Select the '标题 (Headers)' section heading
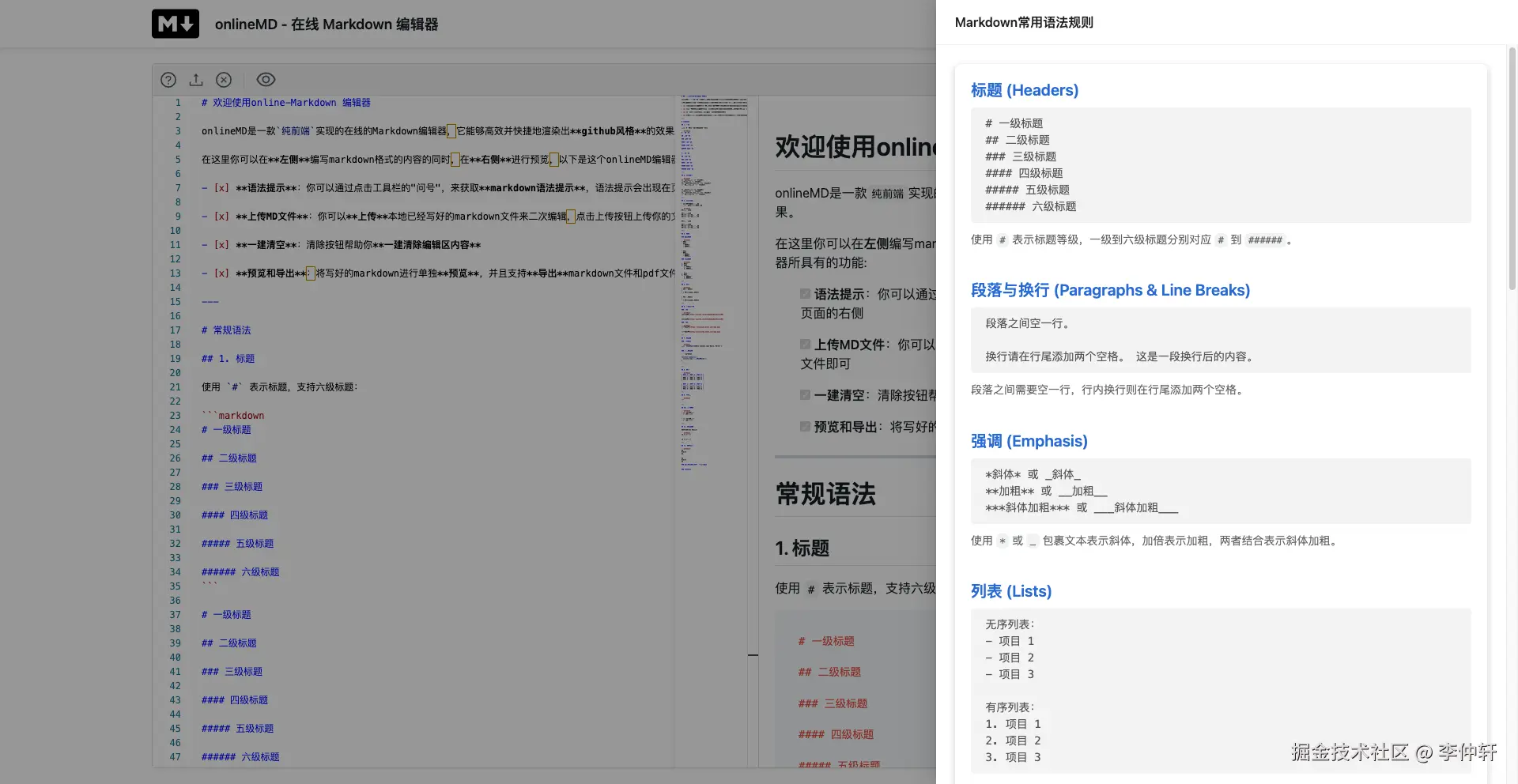 pyautogui.click(x=1025, y=90)
